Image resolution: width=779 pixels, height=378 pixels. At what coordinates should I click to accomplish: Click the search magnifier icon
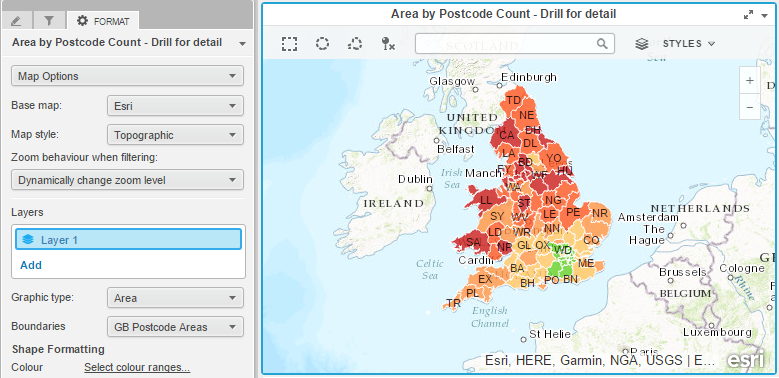[602, 44]
